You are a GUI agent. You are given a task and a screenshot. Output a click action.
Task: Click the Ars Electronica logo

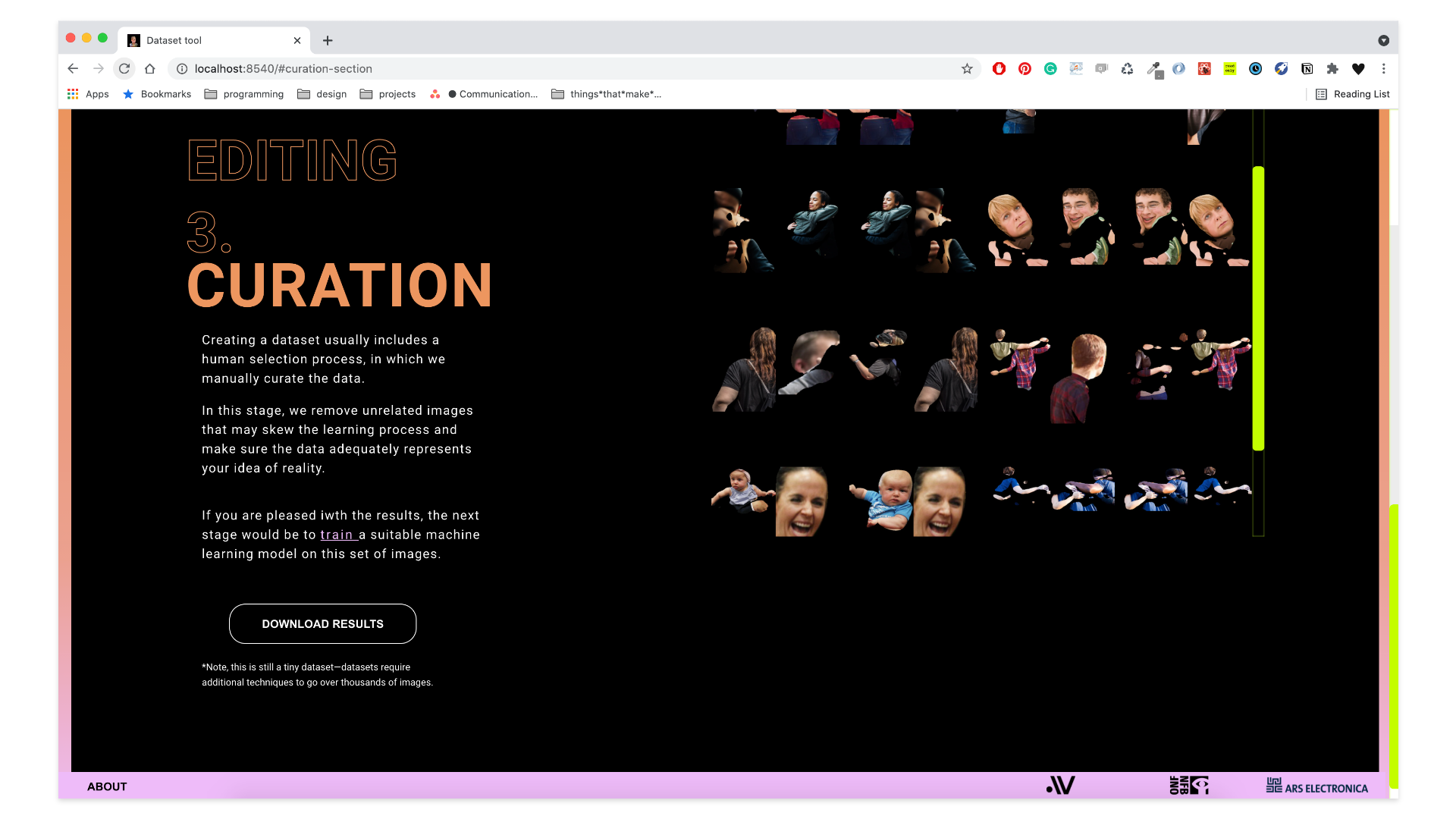pyautogui.click(x=1317, y=786)
